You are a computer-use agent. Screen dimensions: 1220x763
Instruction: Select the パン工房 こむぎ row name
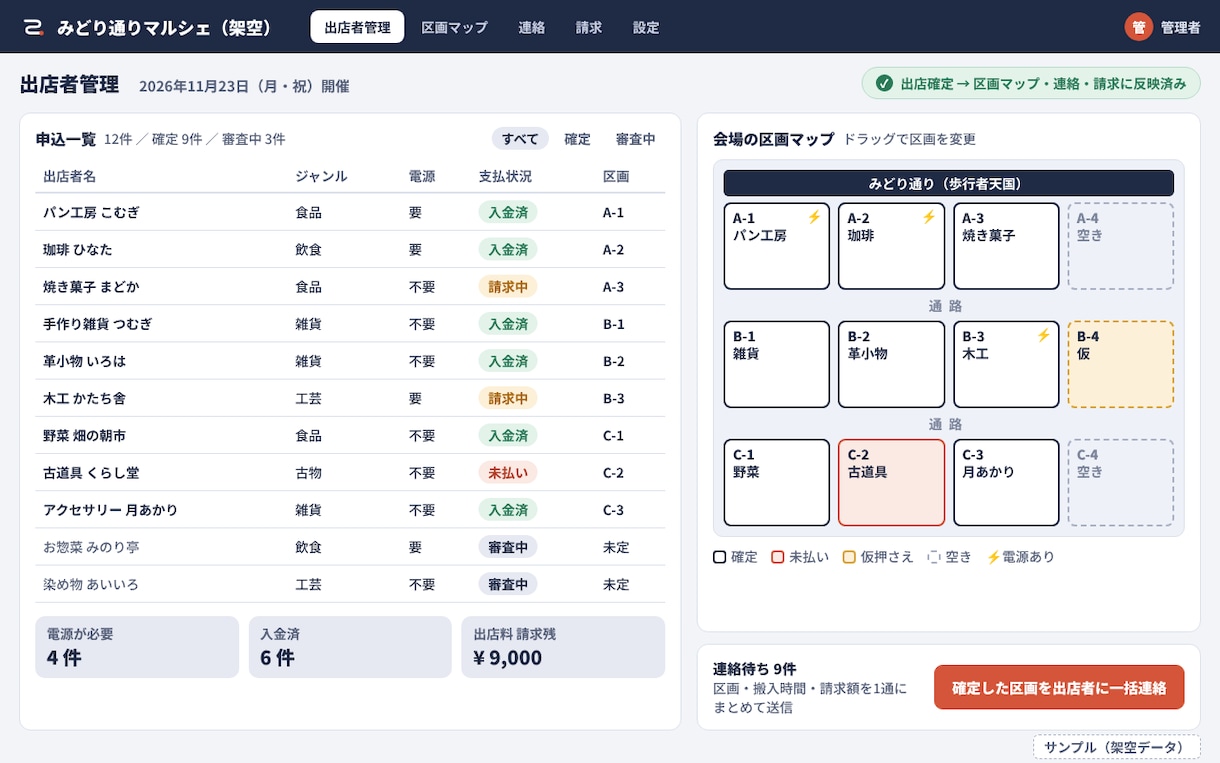click(x=91, y=212)
